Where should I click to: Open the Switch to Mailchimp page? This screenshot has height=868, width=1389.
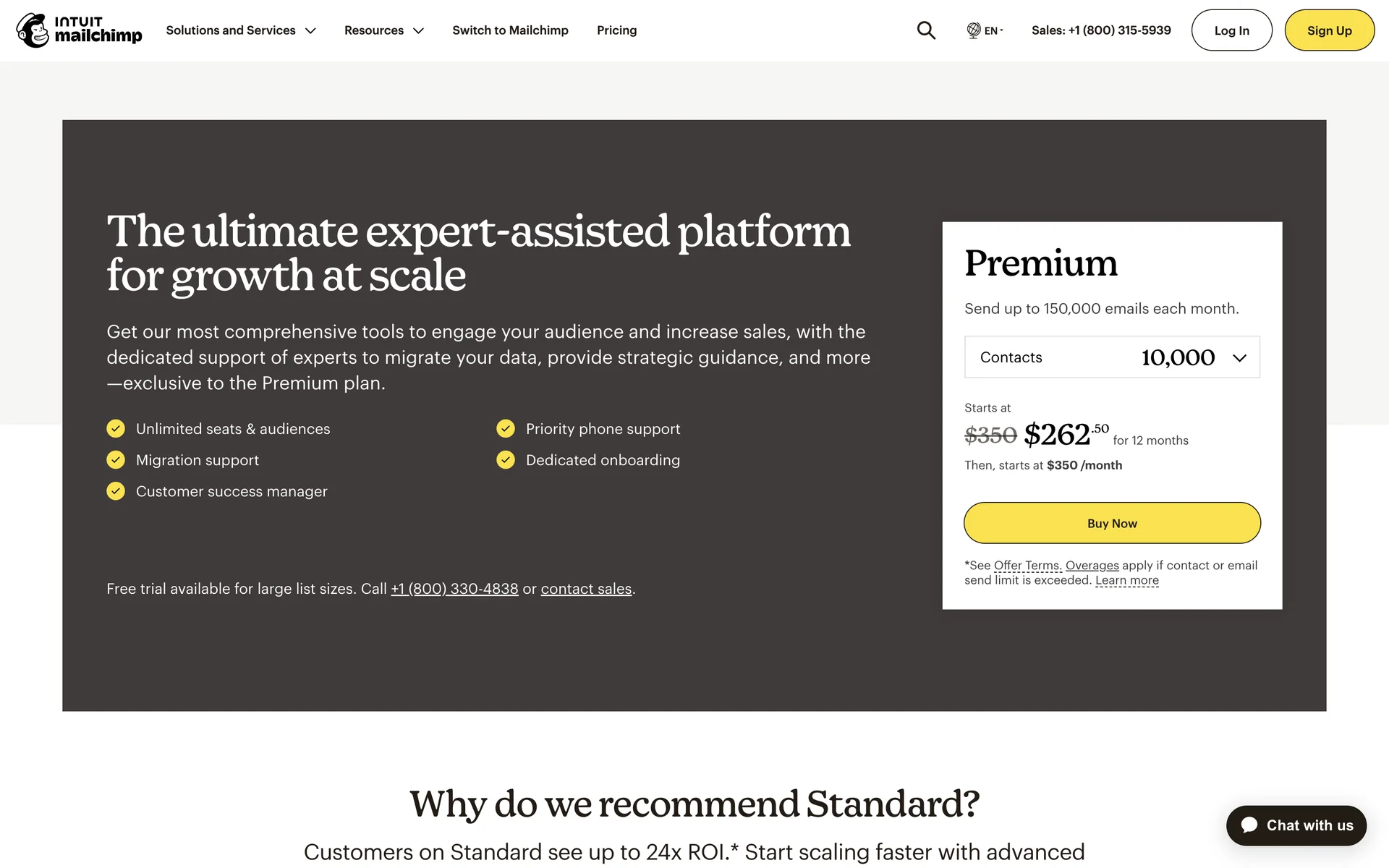tap(510, 30)
